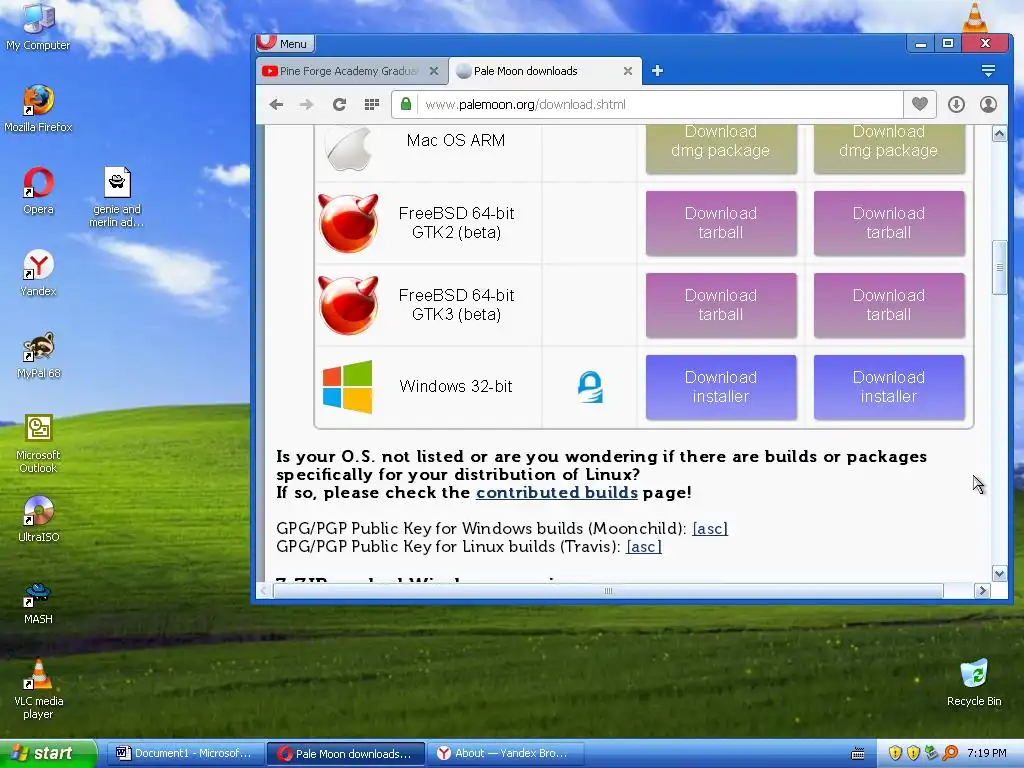
Task: Click the page scroll up arrow
Action: [x=999, y=134]
